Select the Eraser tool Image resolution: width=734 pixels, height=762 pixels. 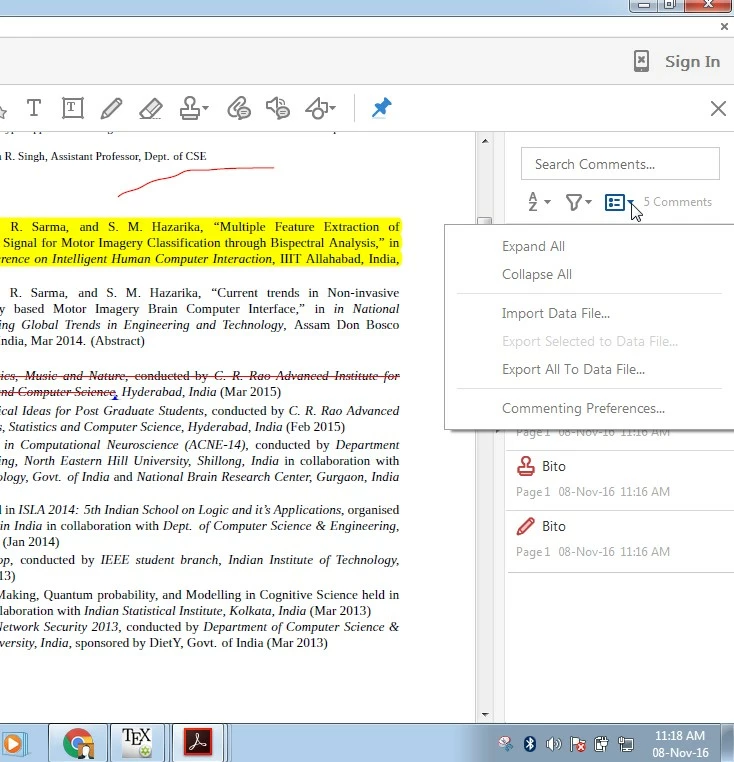point(151,108)
